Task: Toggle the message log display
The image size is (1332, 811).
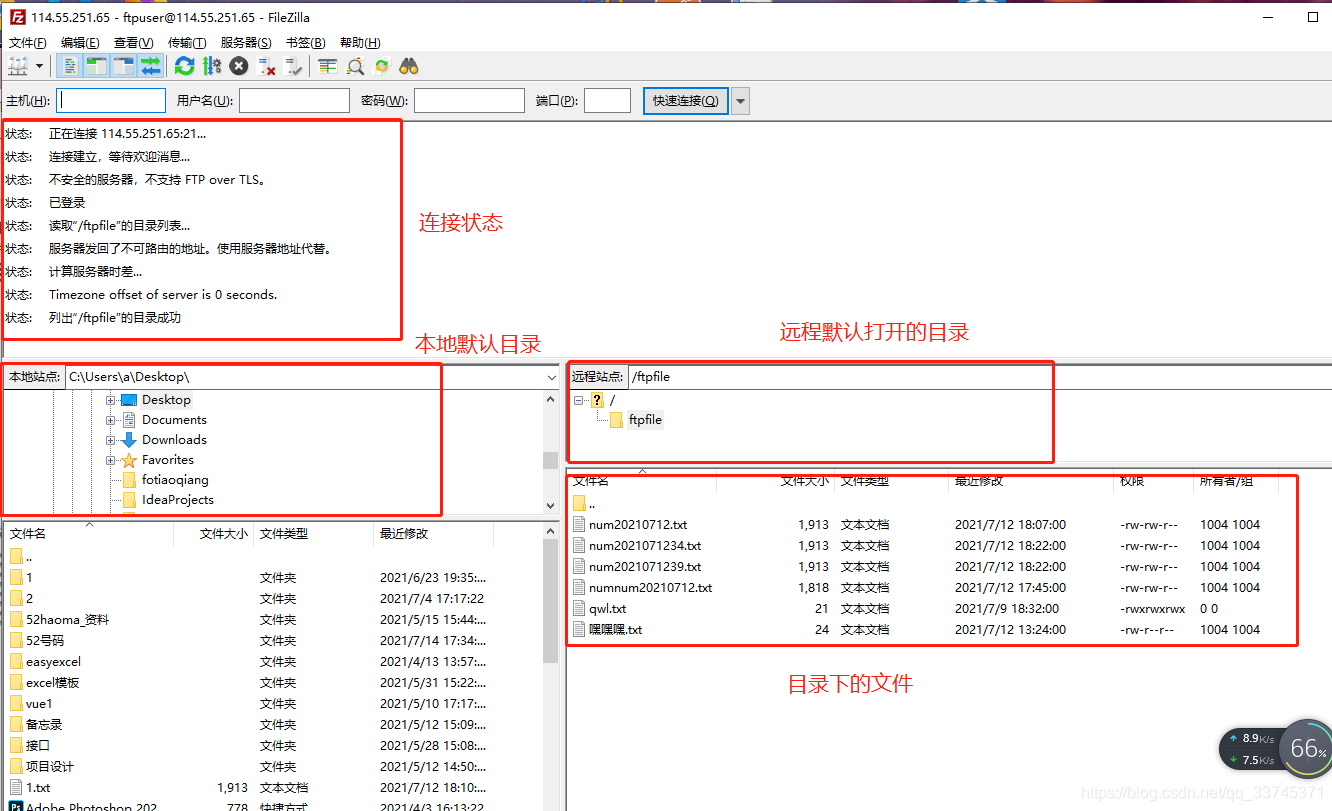Action: [x=70, y=66]
